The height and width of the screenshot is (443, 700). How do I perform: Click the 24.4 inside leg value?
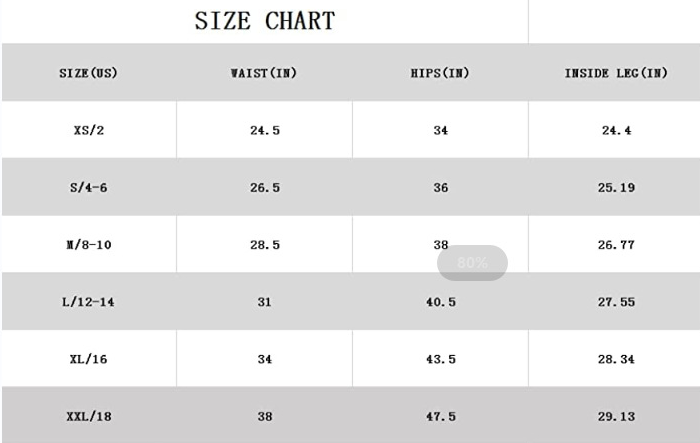tap(615, 130)
